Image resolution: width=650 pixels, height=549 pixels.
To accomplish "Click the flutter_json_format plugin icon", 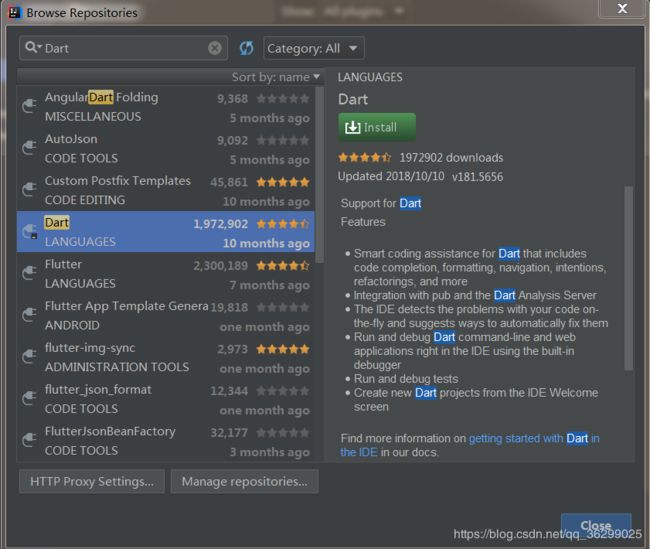I will click(x=29, y=399).
